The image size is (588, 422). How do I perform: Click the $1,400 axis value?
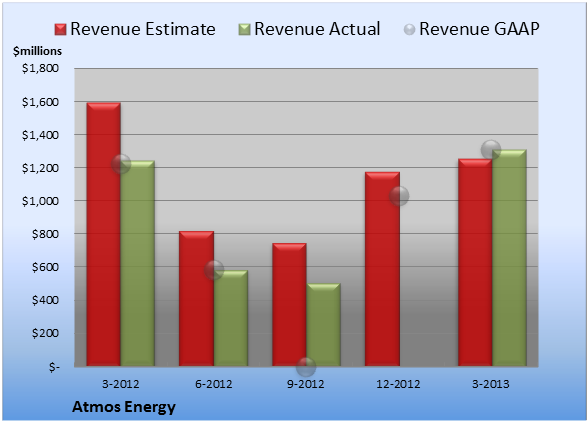click(x=40, y=135)
